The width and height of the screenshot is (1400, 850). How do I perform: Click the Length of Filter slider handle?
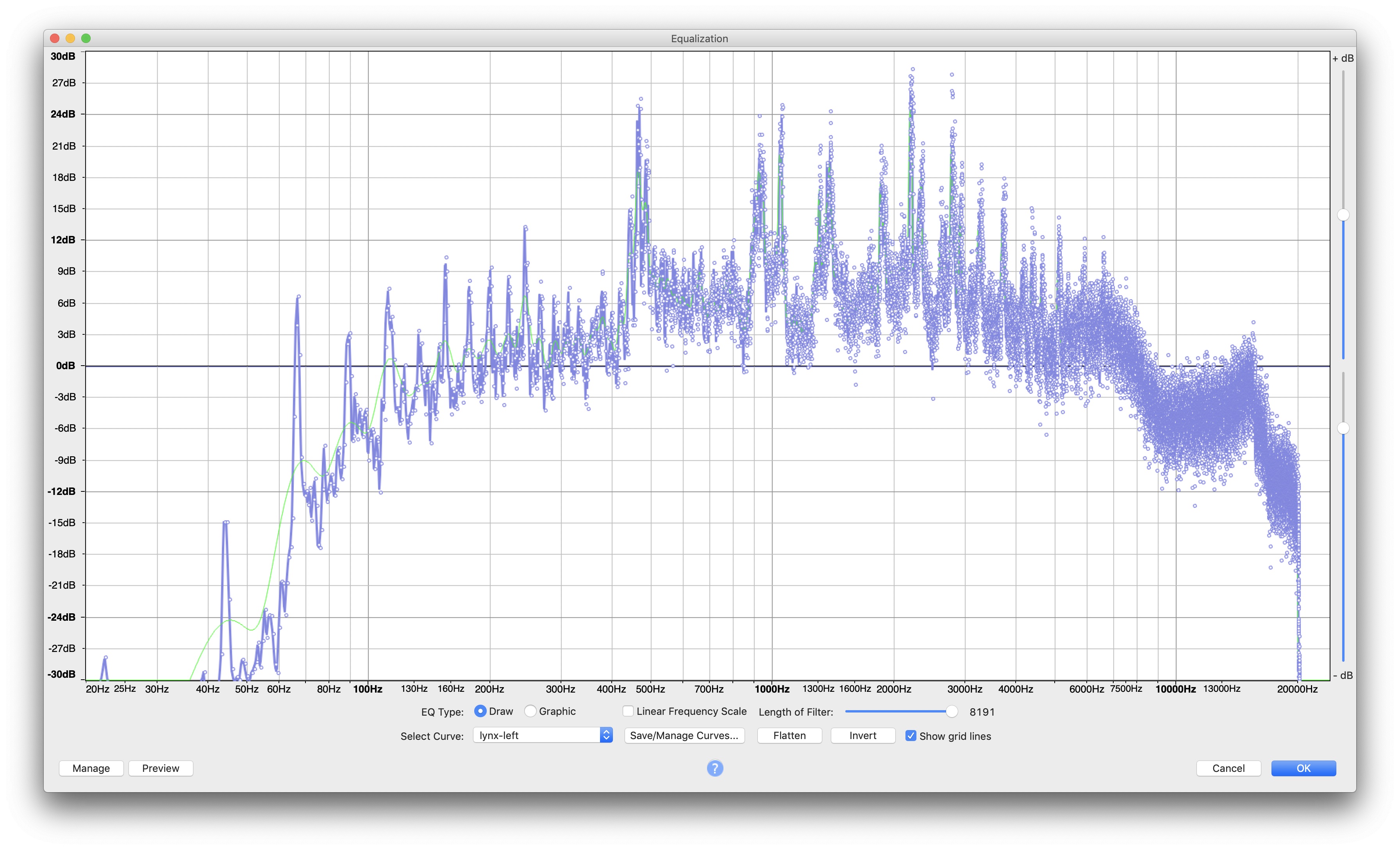coord(952,711)
